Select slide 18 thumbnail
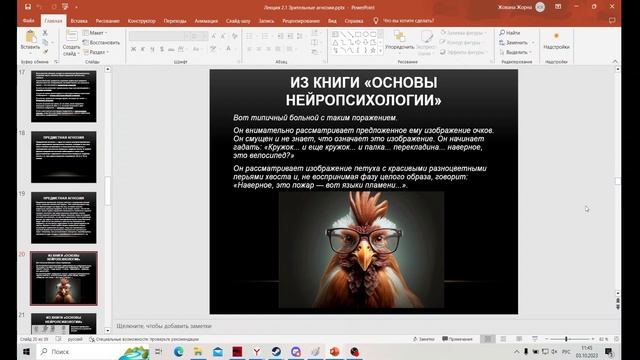This screenshot has width=640, height=360. 64,157
